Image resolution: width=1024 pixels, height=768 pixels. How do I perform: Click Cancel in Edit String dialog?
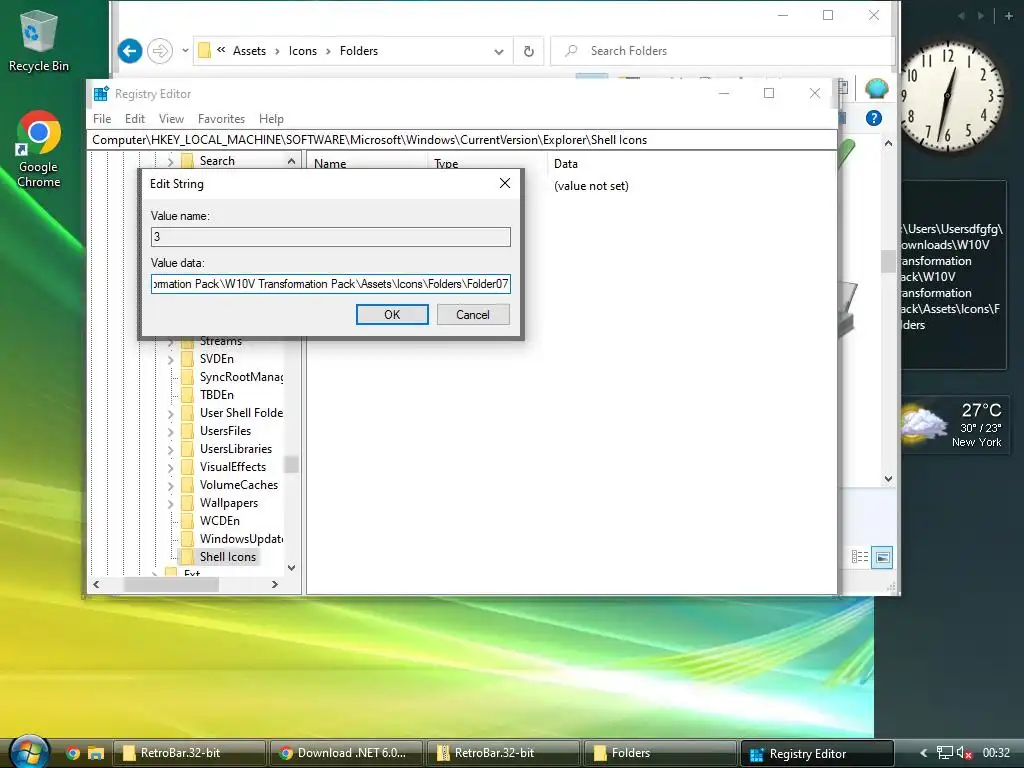click(473, 314)
